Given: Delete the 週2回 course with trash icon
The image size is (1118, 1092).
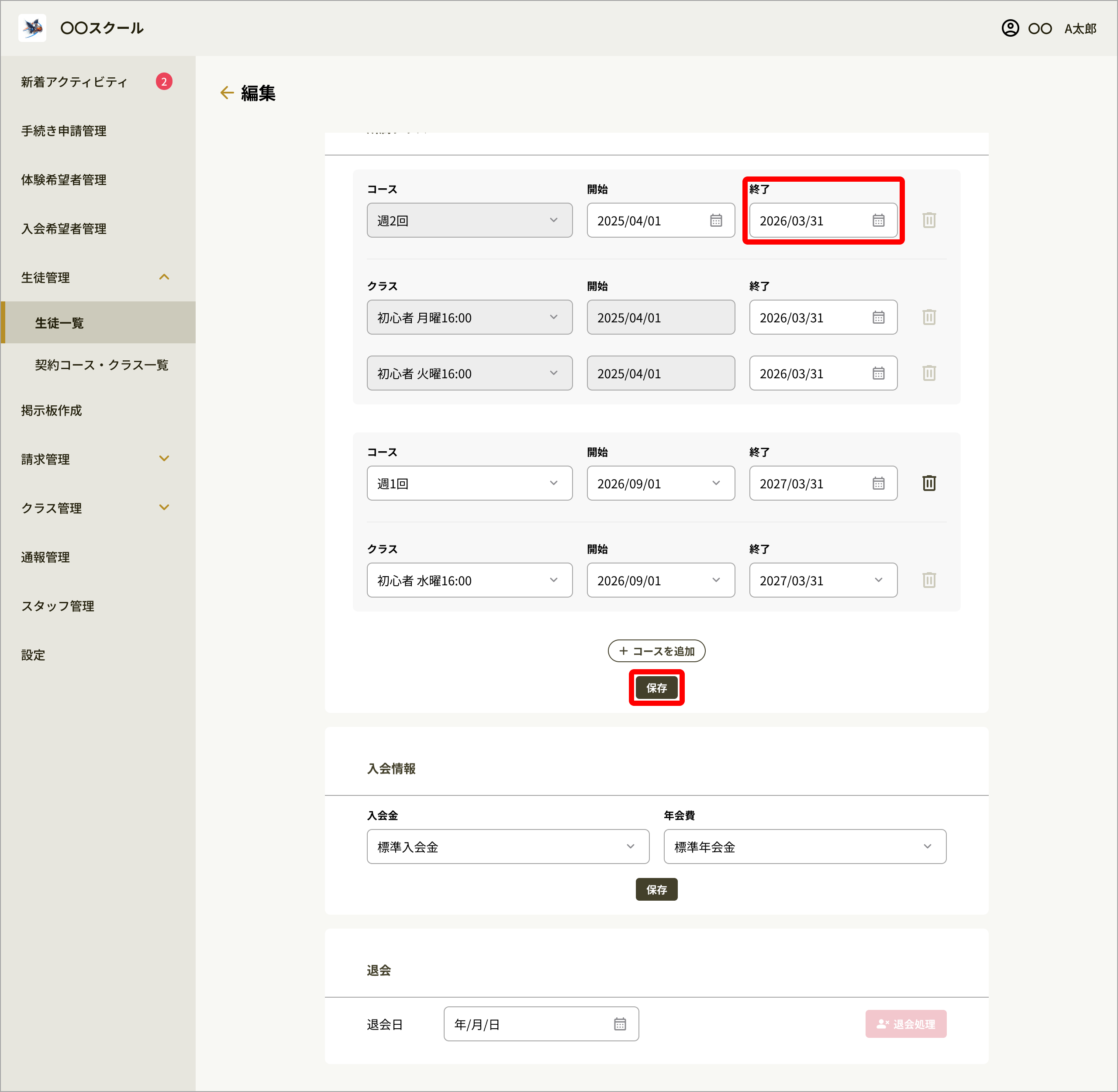Looking at the screenshot, I should pyautogui.click(x=929, y=220).
